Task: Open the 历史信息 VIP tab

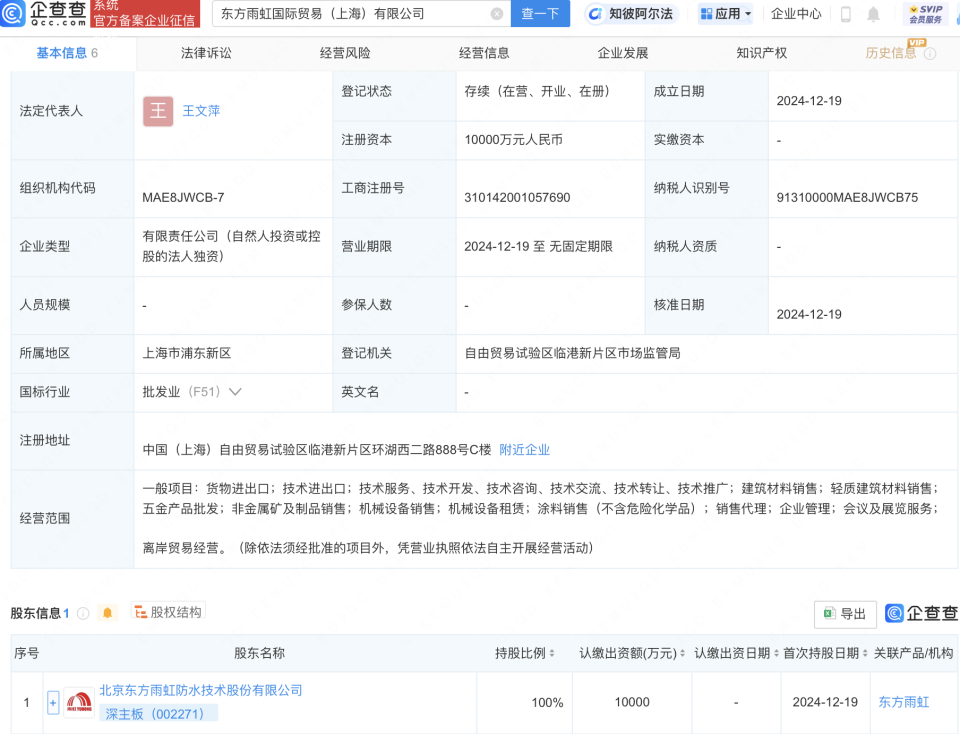Action: click(891, 53)
